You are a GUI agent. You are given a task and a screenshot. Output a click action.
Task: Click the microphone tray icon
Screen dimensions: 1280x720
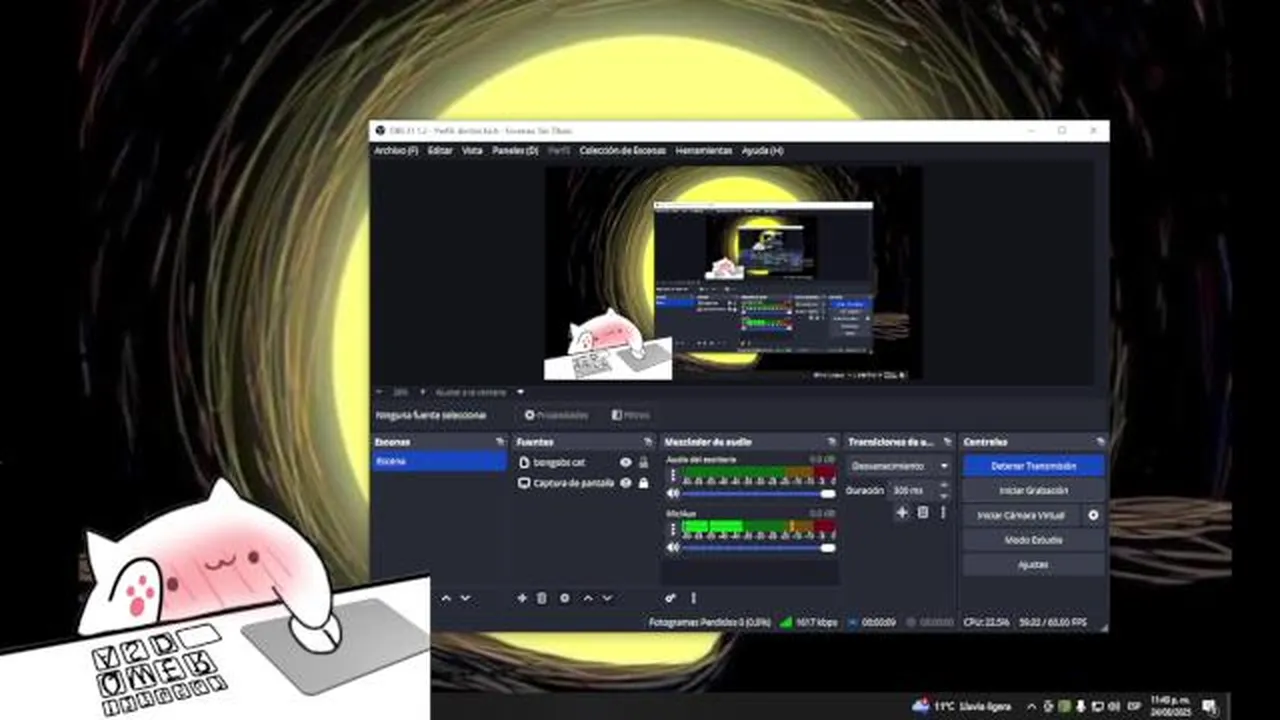click(x=1081, y=707)
